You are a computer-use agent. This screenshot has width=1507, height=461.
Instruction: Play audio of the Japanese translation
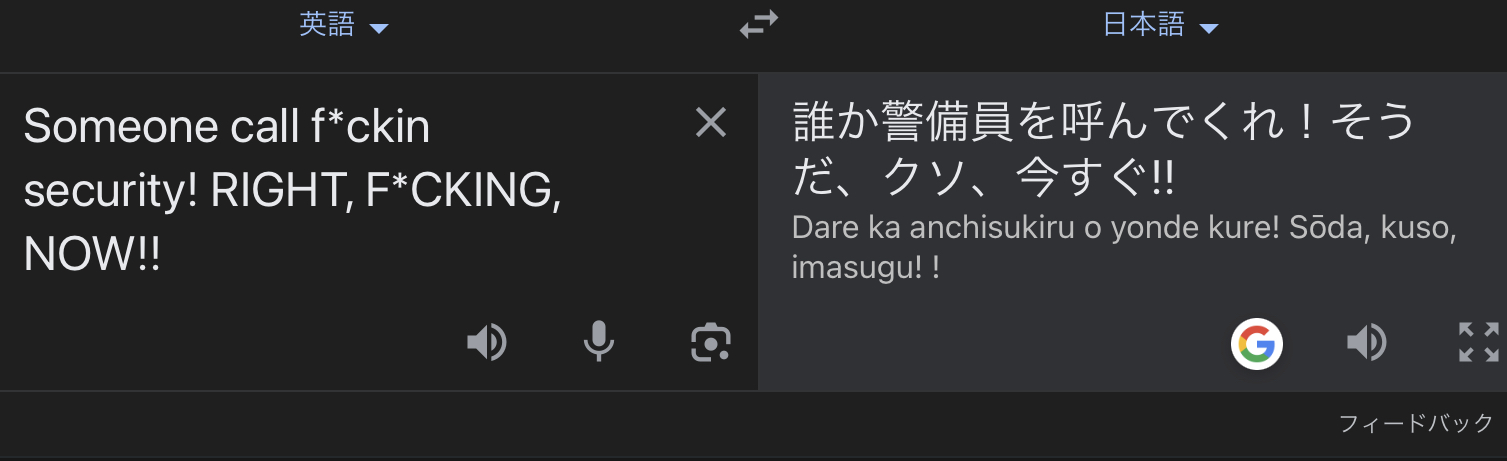coord(1367,343)
